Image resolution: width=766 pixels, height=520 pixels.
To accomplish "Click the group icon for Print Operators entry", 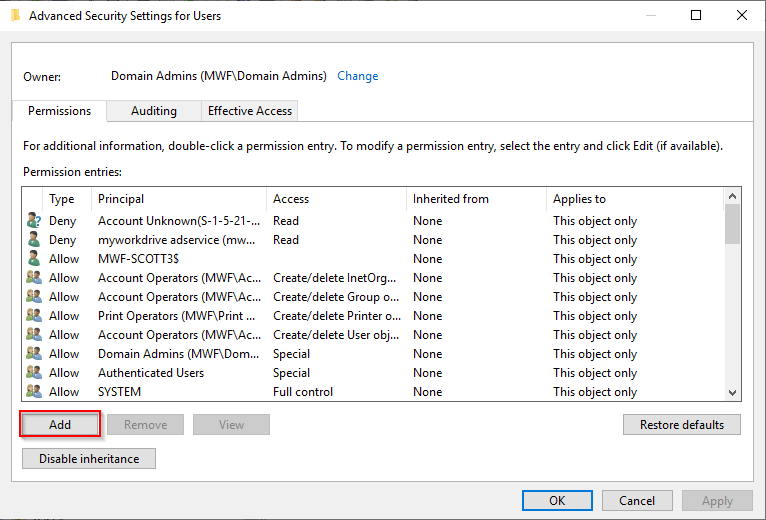I will (x=34, y=316).
